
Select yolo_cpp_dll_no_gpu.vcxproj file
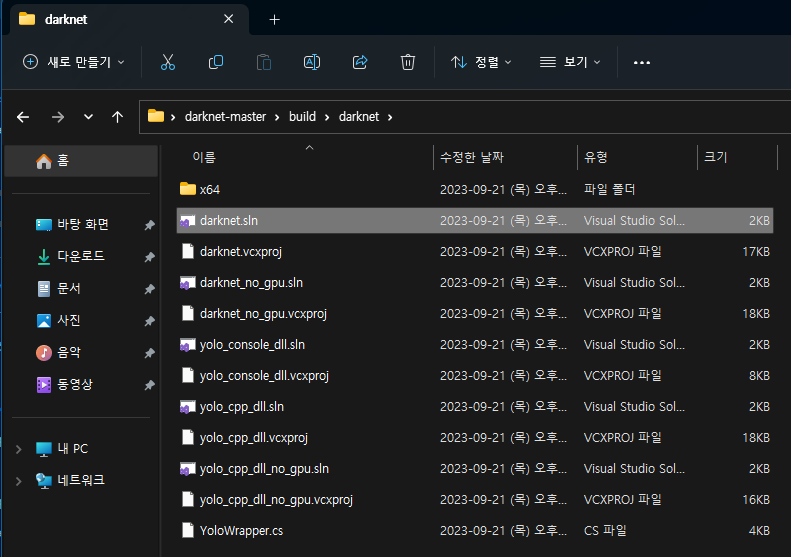point(475,500)
